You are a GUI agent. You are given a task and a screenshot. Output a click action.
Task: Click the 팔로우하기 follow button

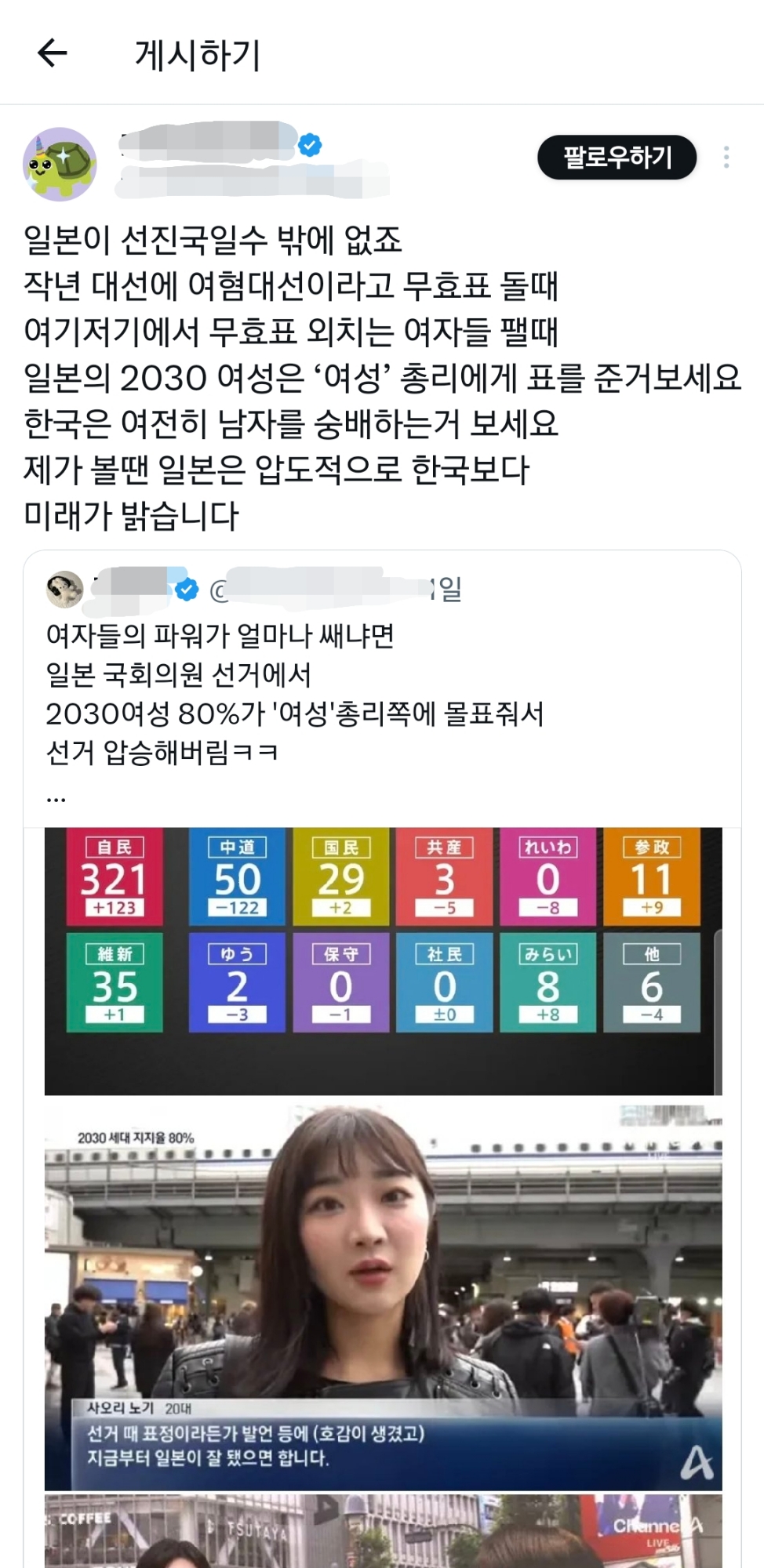[617, 158]
